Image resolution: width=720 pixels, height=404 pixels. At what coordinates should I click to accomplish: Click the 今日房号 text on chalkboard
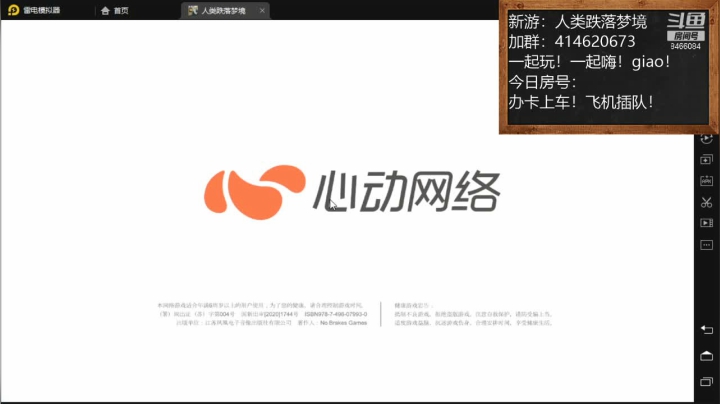click(542, 82)
